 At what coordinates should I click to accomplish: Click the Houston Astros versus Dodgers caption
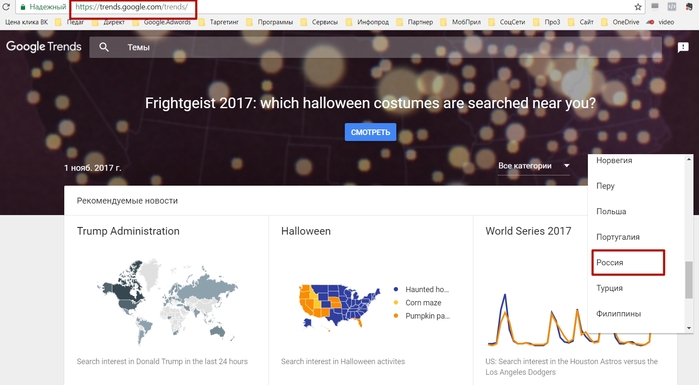point(572,367)
